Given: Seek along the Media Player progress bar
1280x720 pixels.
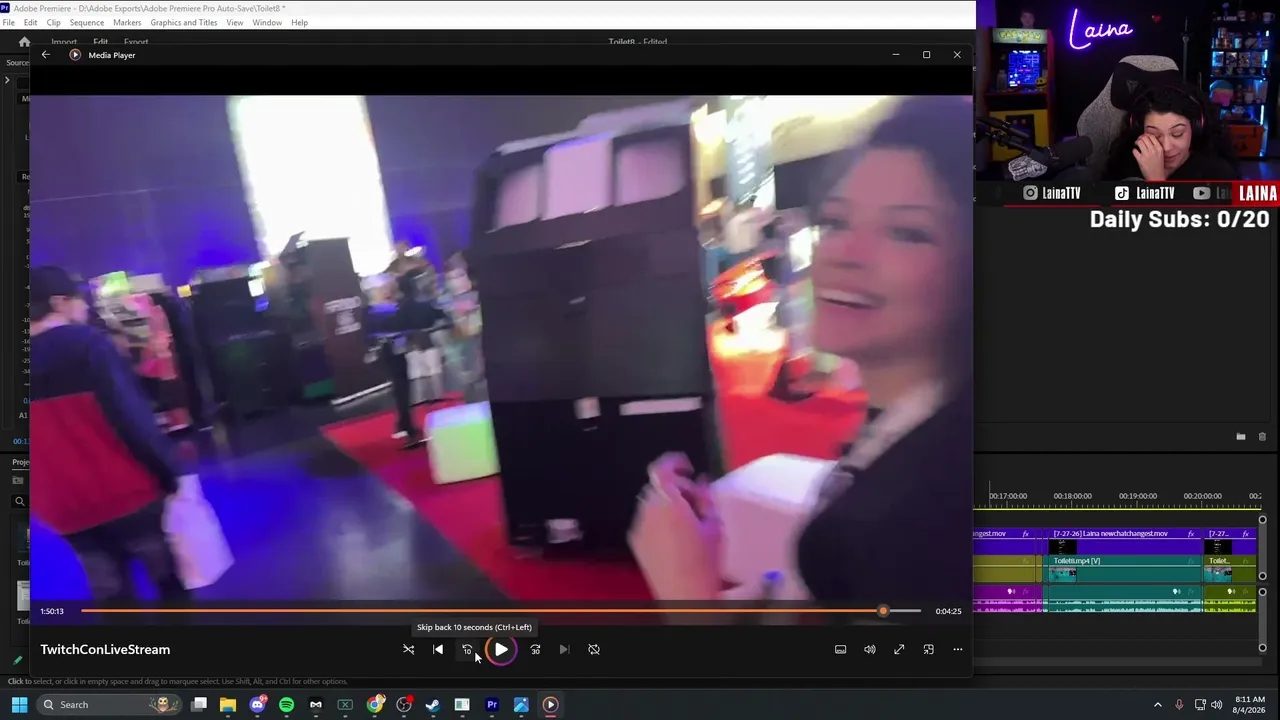Looking at the screenshot, I should 501,611.
